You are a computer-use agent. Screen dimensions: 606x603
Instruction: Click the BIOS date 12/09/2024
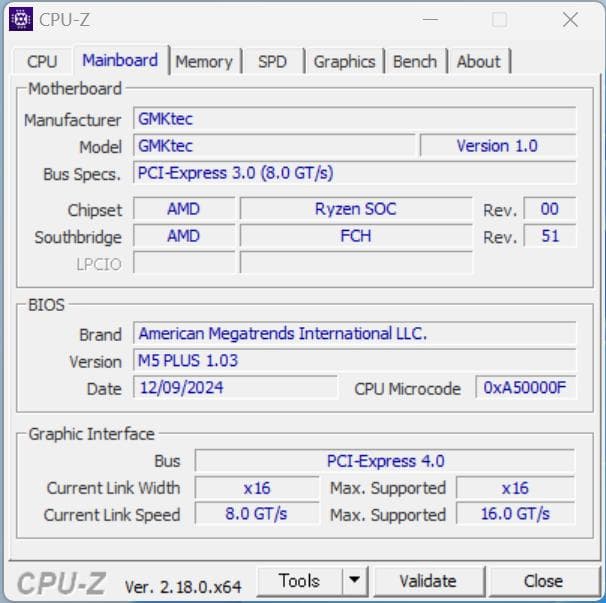pos(235,387)
